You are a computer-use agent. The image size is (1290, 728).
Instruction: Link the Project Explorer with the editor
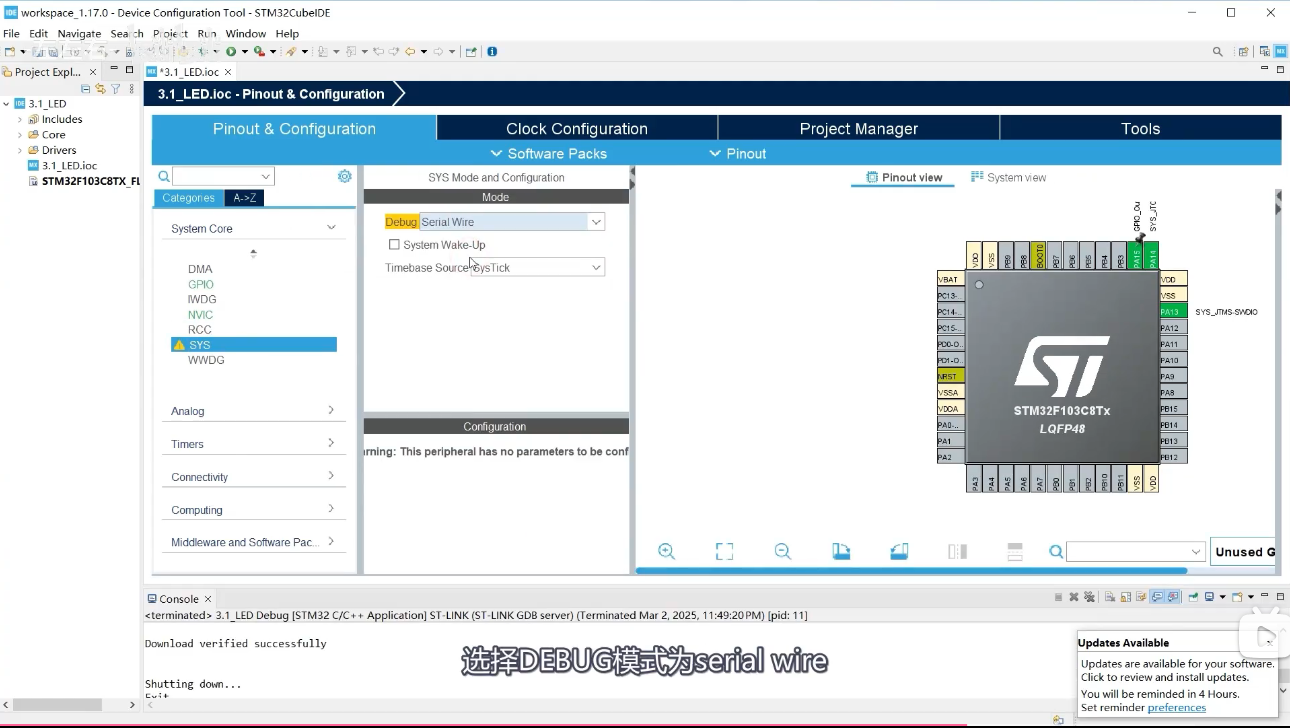[x=100, y=89]
